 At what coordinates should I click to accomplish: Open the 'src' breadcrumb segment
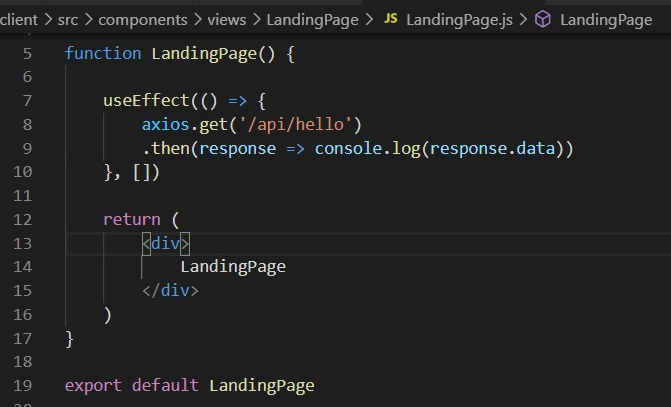(68, 20)
